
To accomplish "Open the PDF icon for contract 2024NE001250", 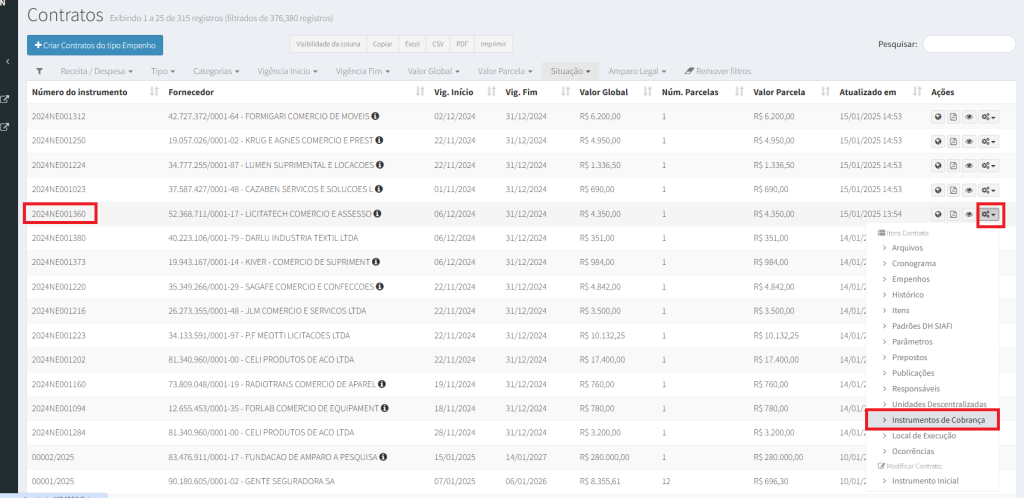I will 953,141.
